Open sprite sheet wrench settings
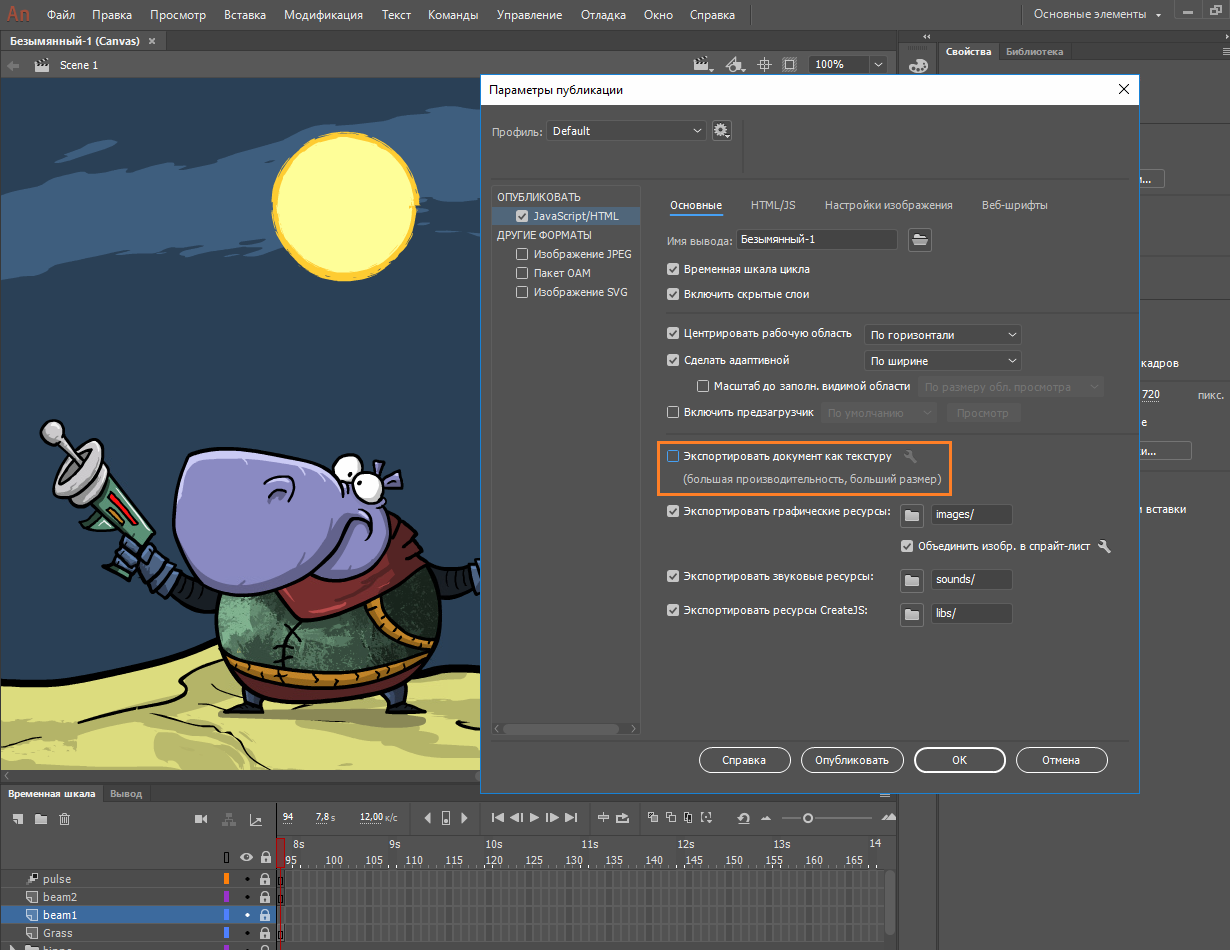 pos(1104,547)
